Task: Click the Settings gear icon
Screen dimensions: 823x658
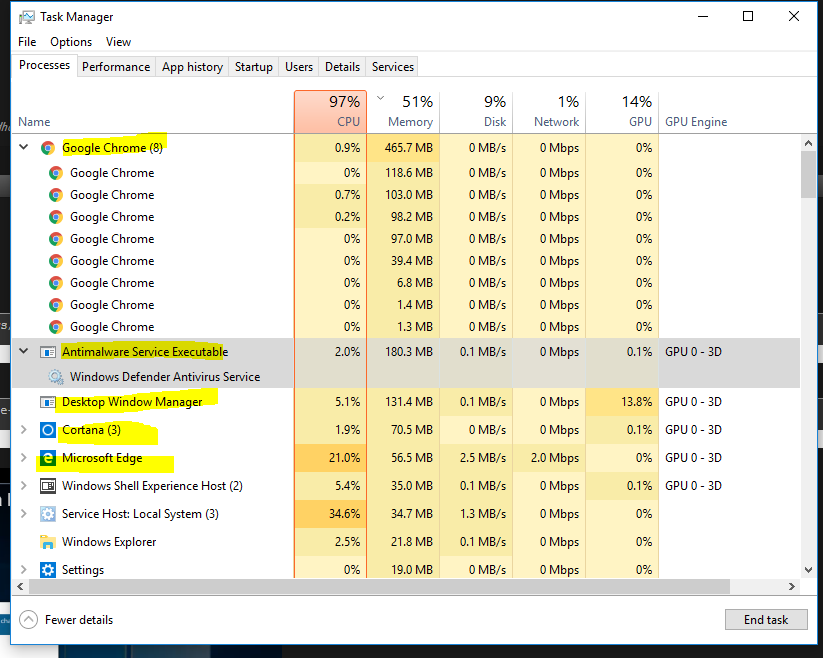Action: (x=48, y=570)
